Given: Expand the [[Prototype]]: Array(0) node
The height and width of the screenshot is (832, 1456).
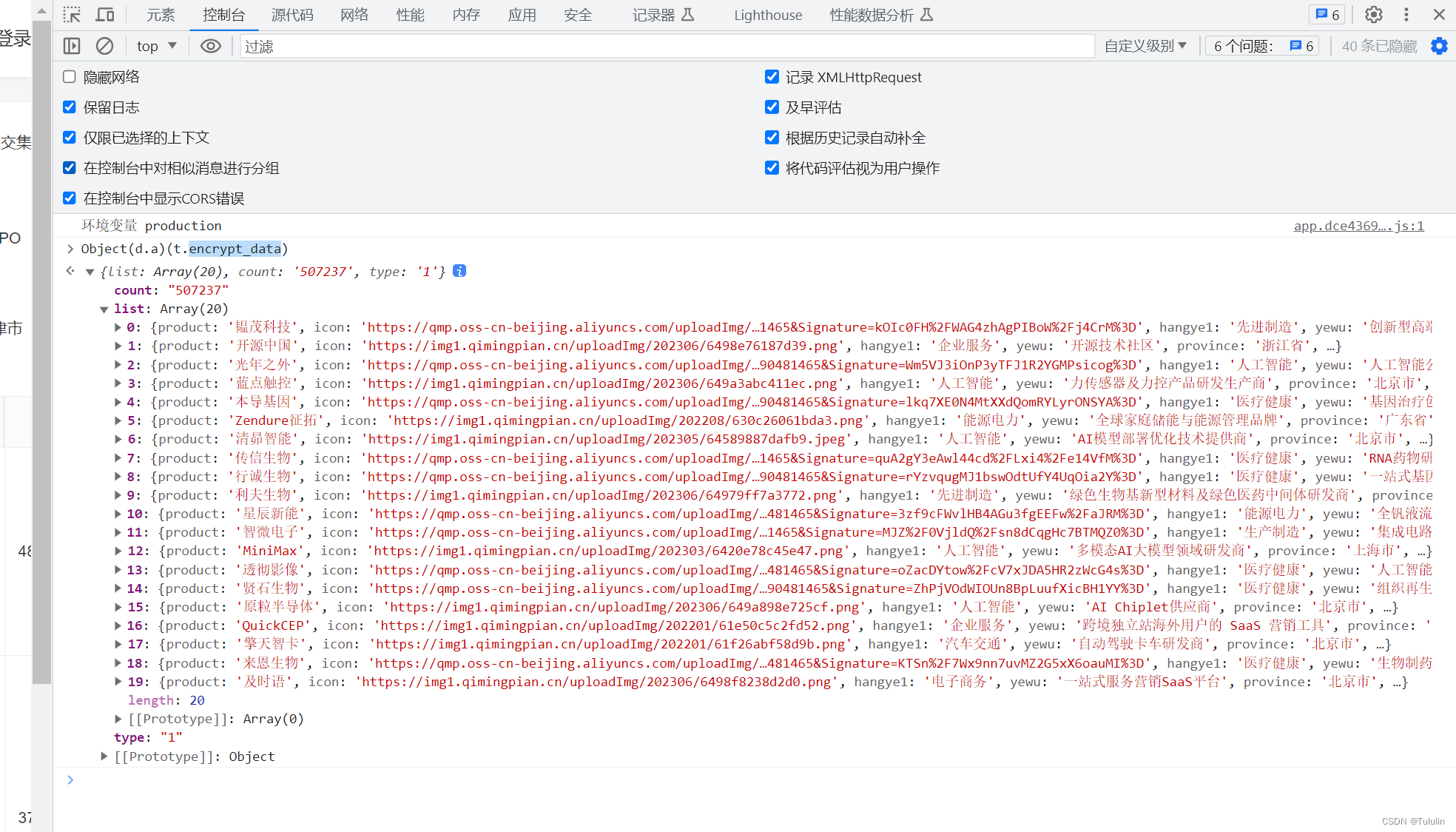Looking at the screenshot, I should coord(118,719).
